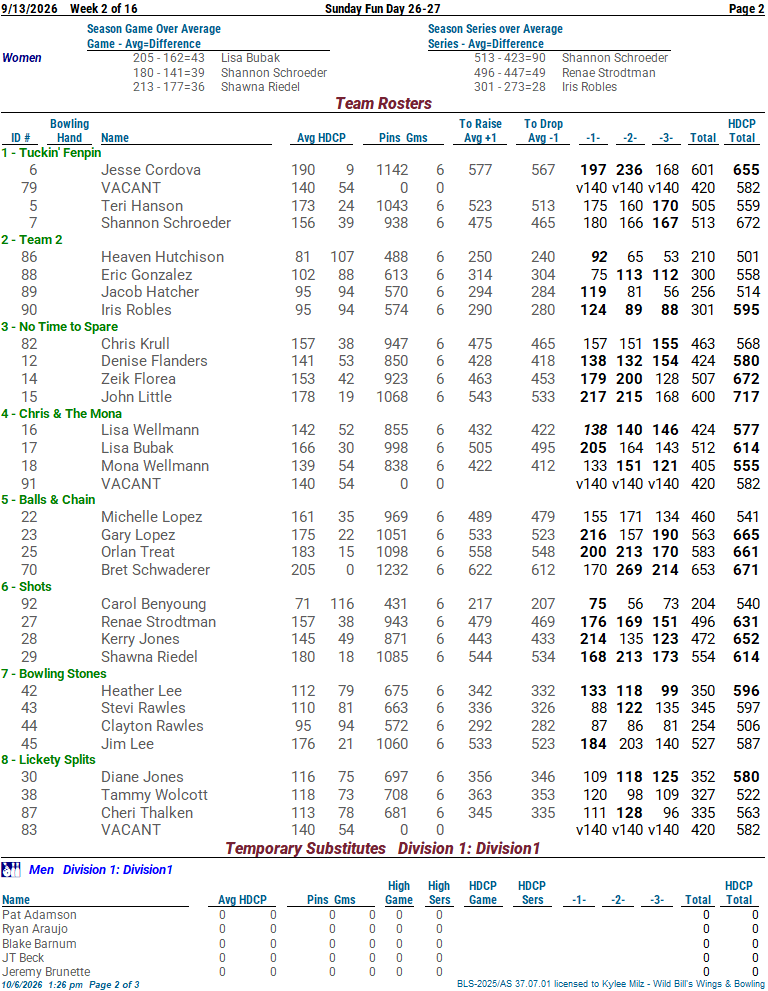Screen dimensions: 768x991
Task: Select team 1 - Tuckin' Fenpin
Action: coord(51,153)
